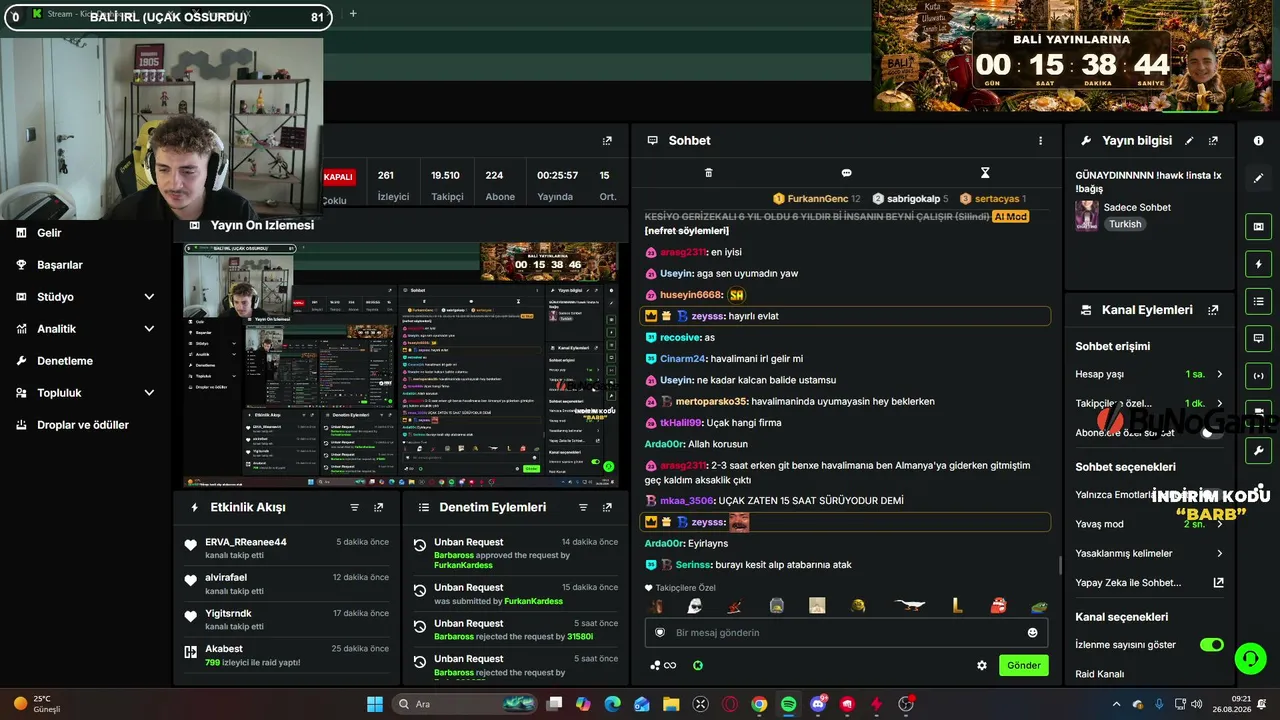Click the KAPALI status badge
1280x720 pixels.
click(x=338, y=177)
